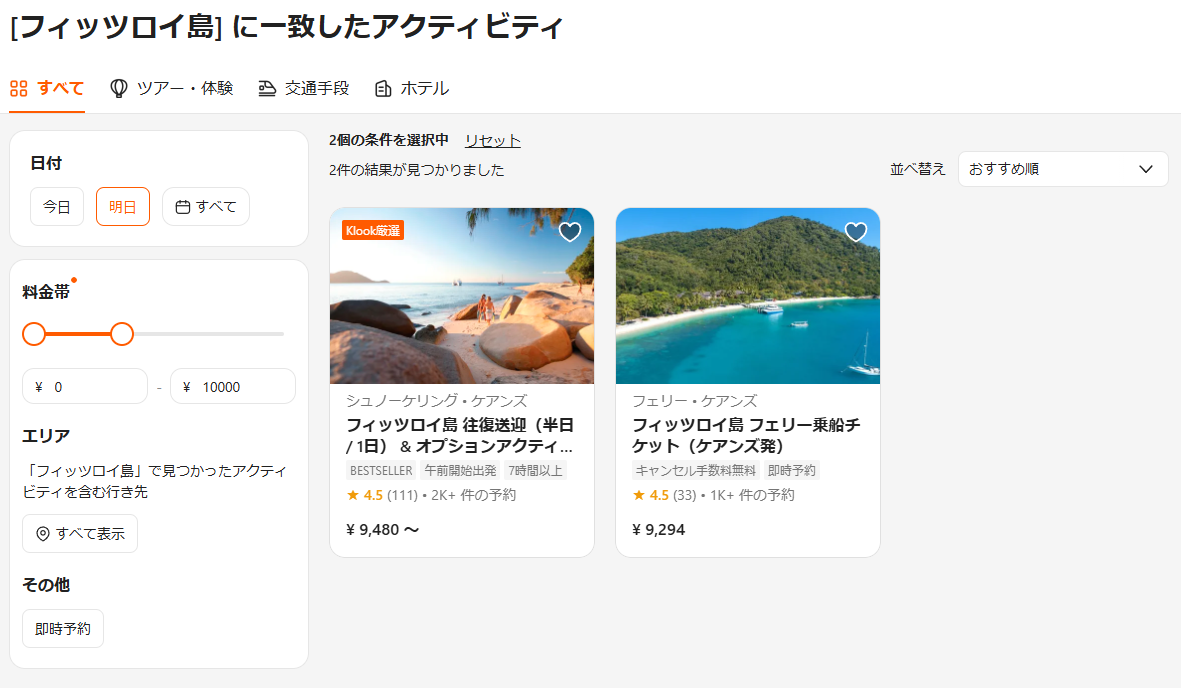
Task: Click the calendar icon in すべて date button
Action: click(x=182, y=206)
